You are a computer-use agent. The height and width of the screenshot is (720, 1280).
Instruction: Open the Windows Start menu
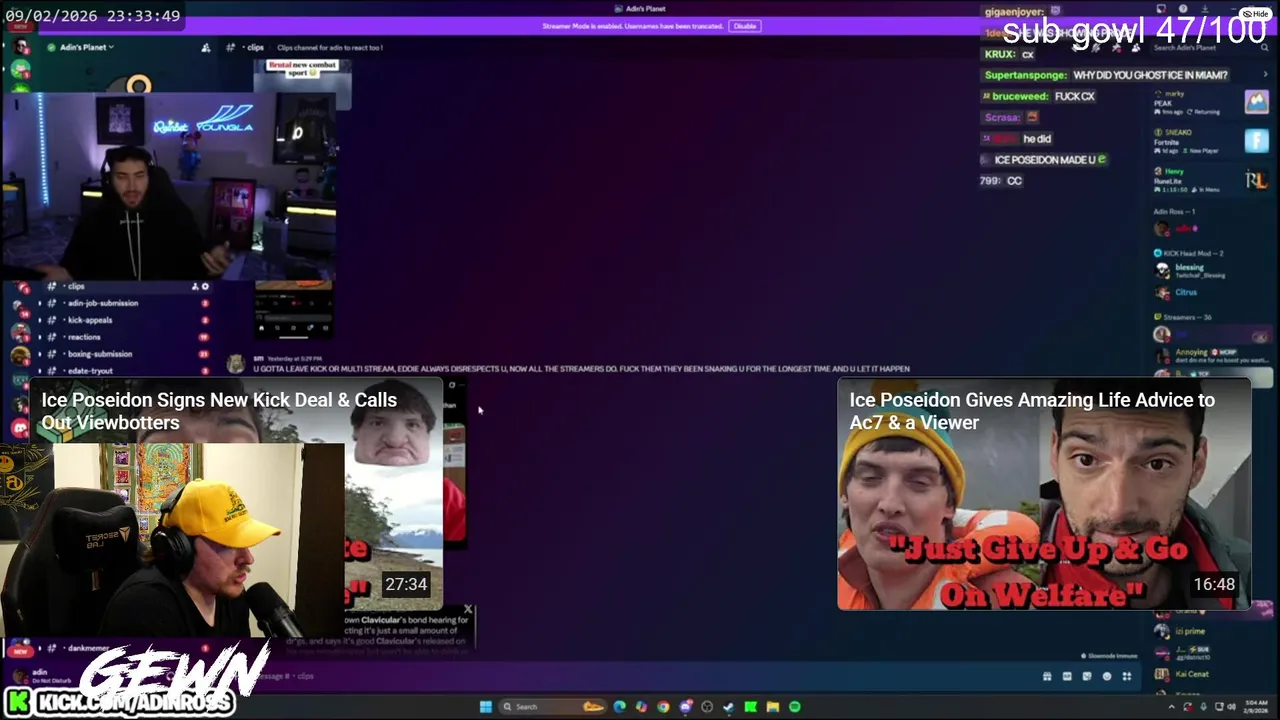(x=486, y=707)
